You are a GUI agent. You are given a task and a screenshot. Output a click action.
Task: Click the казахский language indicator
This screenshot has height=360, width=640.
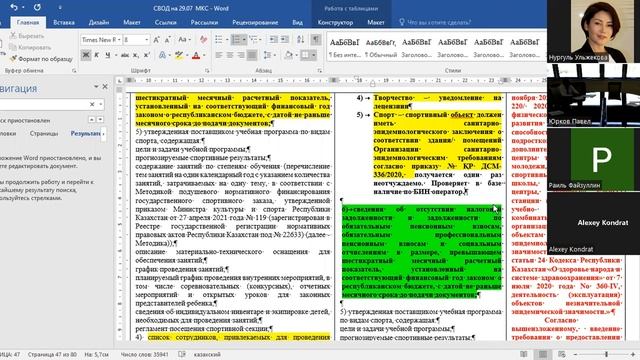(207, 354)
